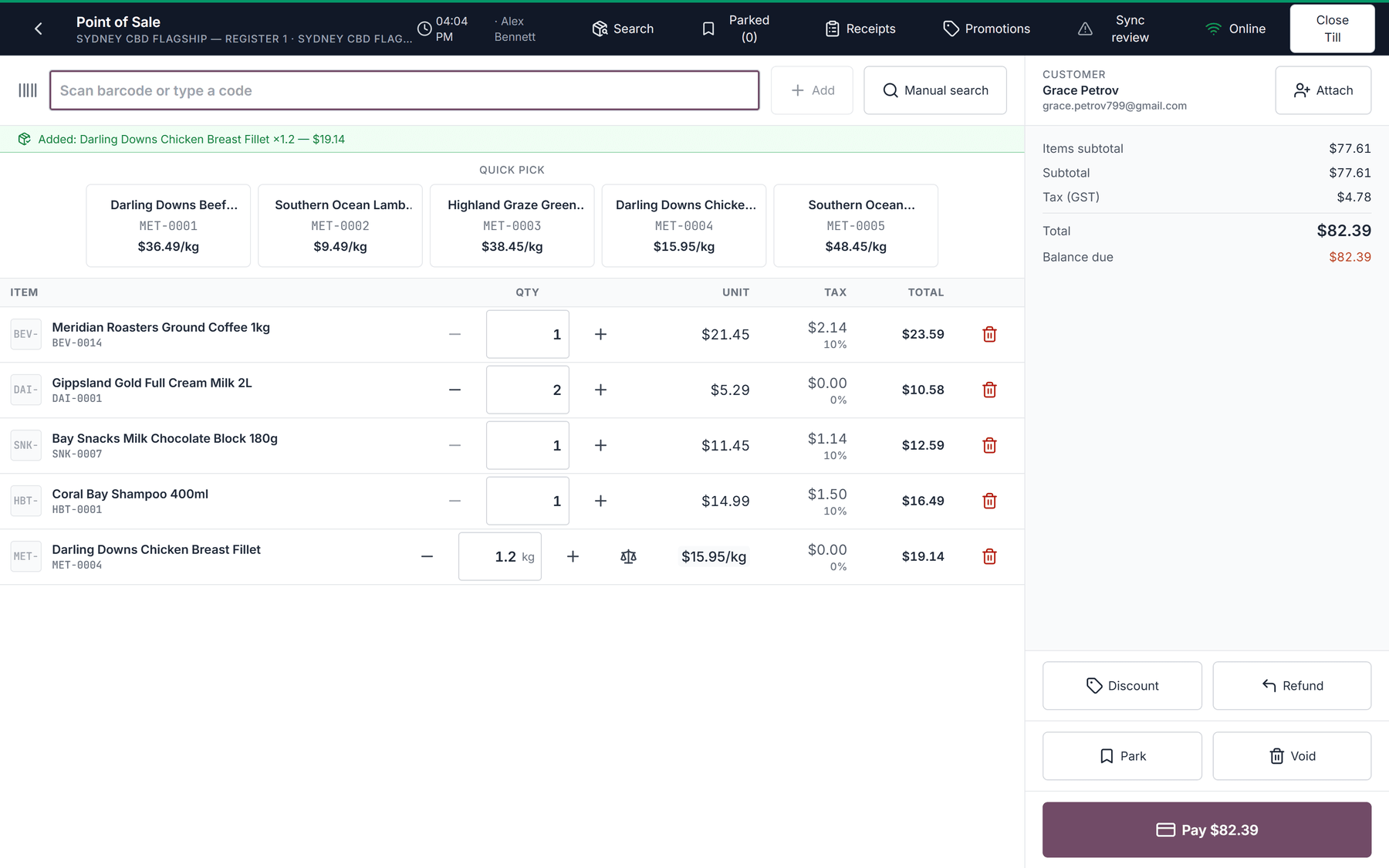This screenshot has width=1389, height=868.
Task: Start a Refund
Action: tap(1292, 685)
